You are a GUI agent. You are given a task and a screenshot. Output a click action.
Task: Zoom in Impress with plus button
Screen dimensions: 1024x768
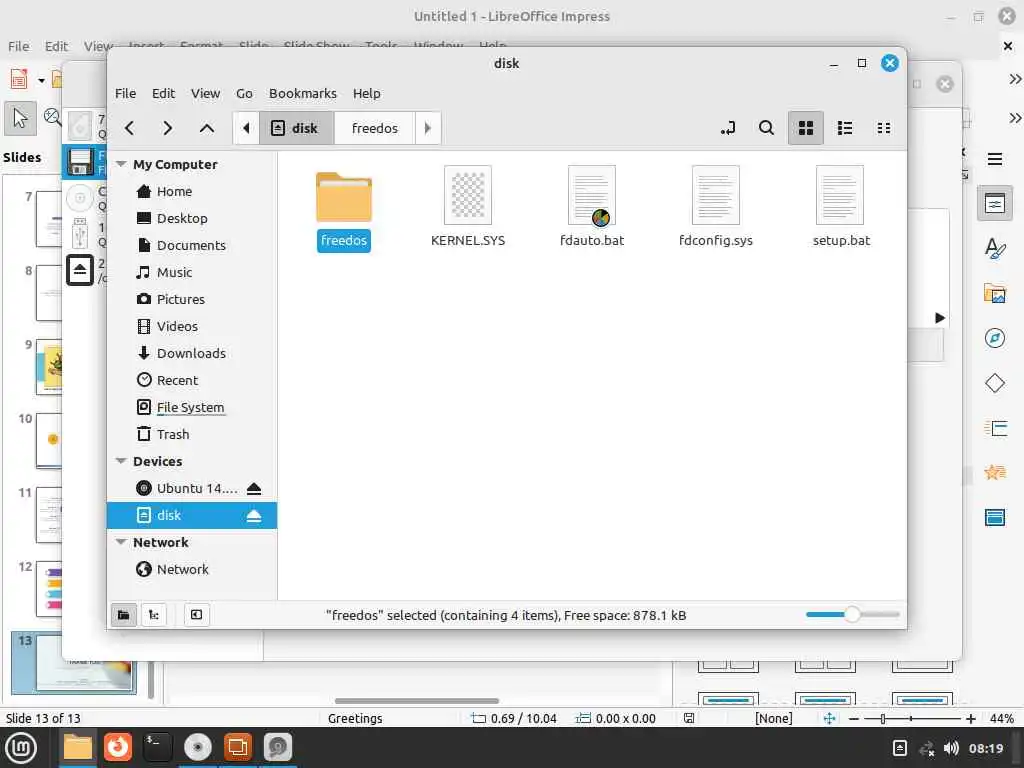click(x=971, y=718)
